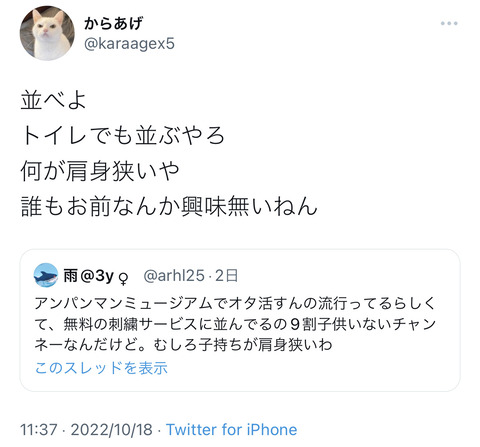Click このスレッドを表示 link

pos(101,368)
